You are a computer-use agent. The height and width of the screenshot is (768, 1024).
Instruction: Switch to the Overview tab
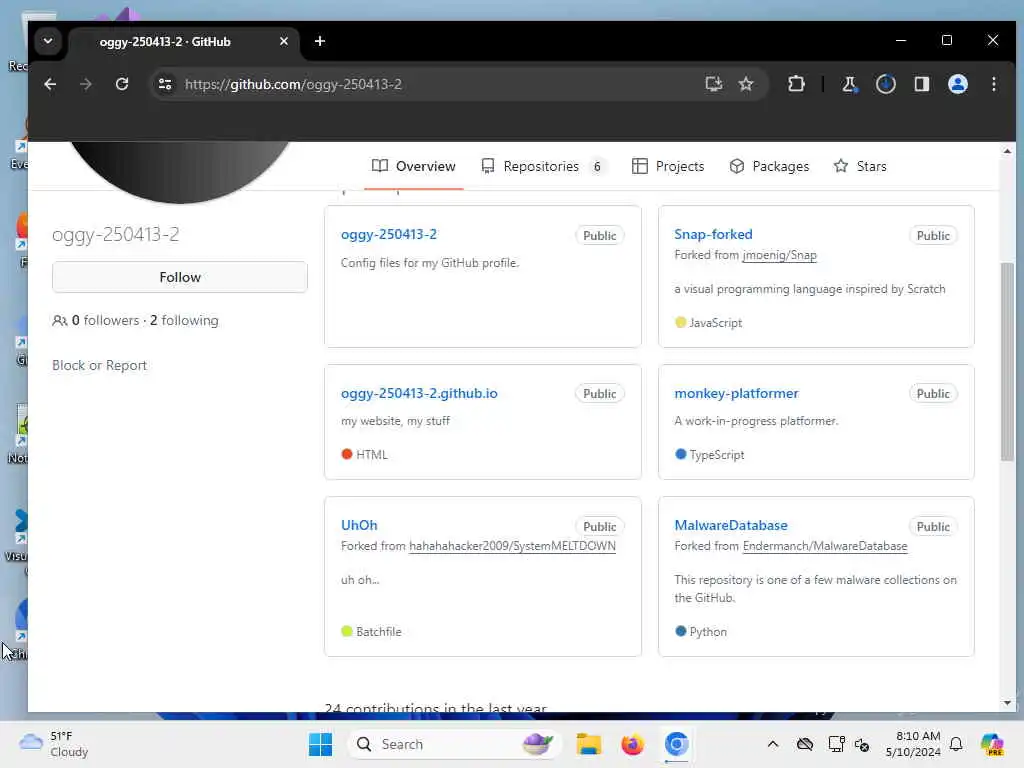[x=413, y=167]
